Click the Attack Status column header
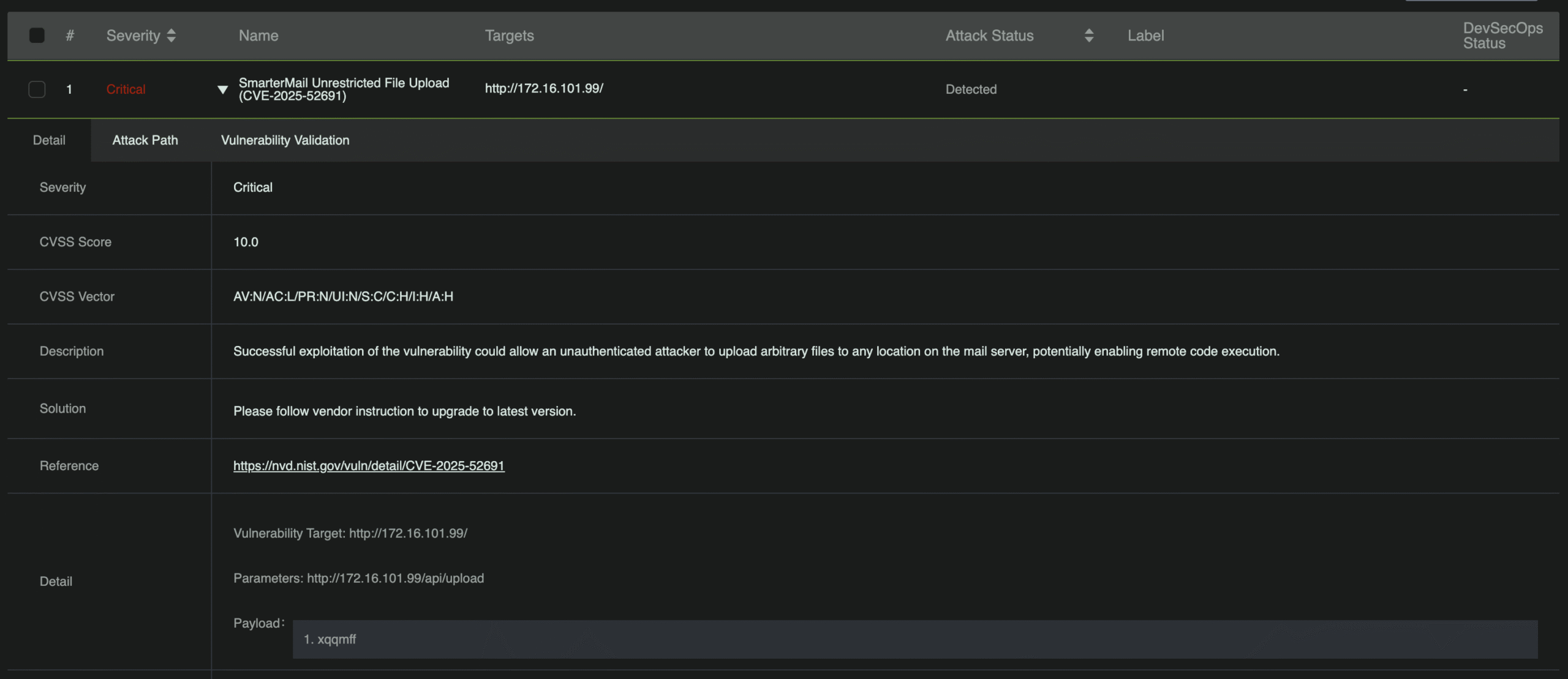This screenshot has height=679, width=1568. tap(989, 36)
